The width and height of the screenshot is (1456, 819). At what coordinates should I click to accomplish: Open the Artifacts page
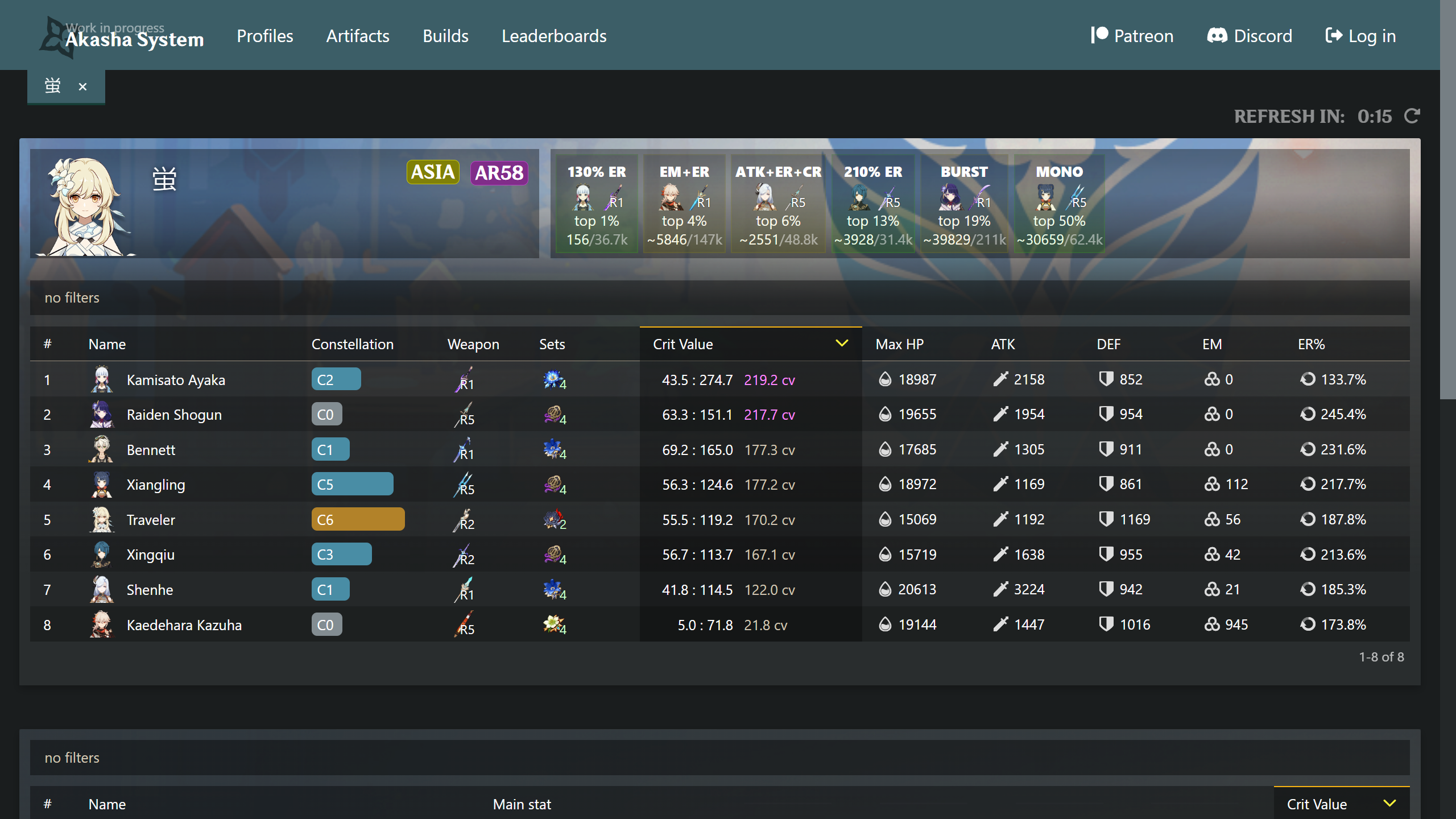click(x=358, y=36)
